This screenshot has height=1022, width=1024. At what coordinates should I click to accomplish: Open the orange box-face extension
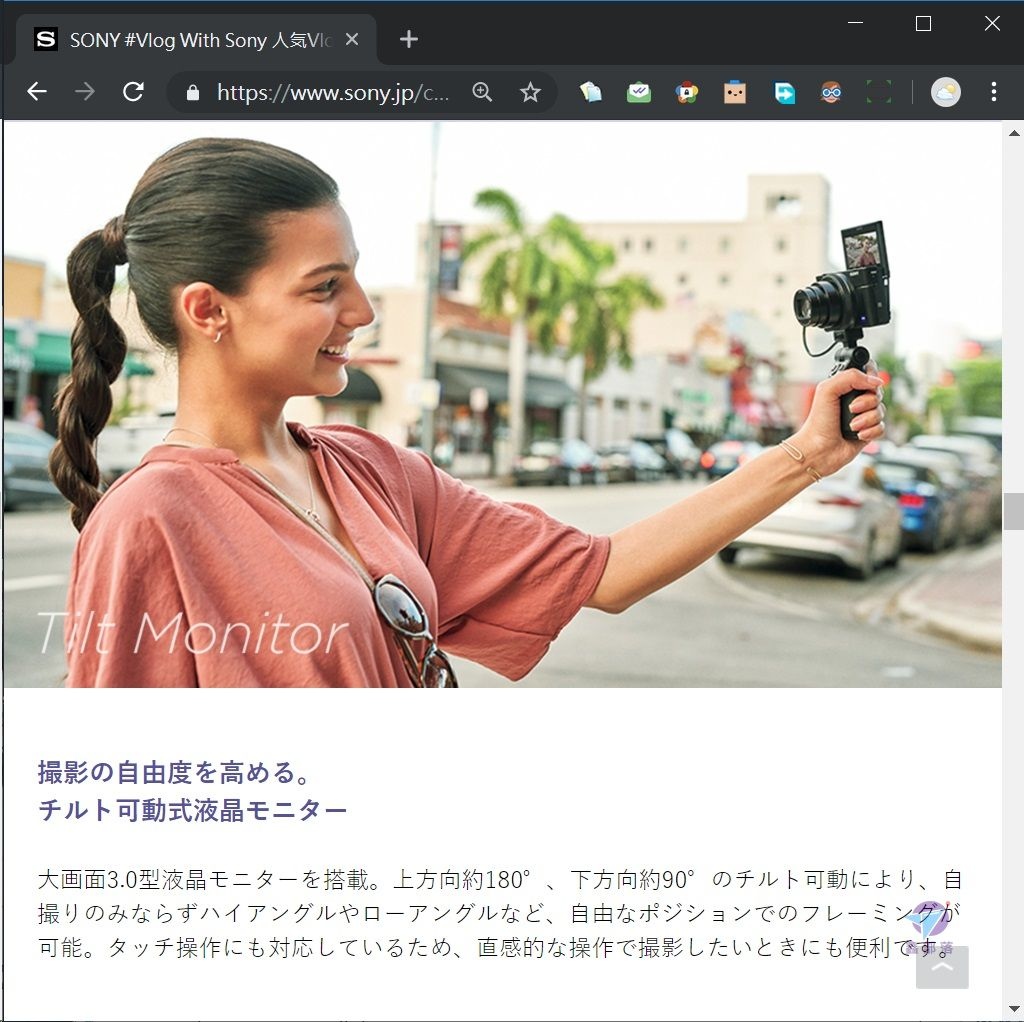(x=735, y=92)
